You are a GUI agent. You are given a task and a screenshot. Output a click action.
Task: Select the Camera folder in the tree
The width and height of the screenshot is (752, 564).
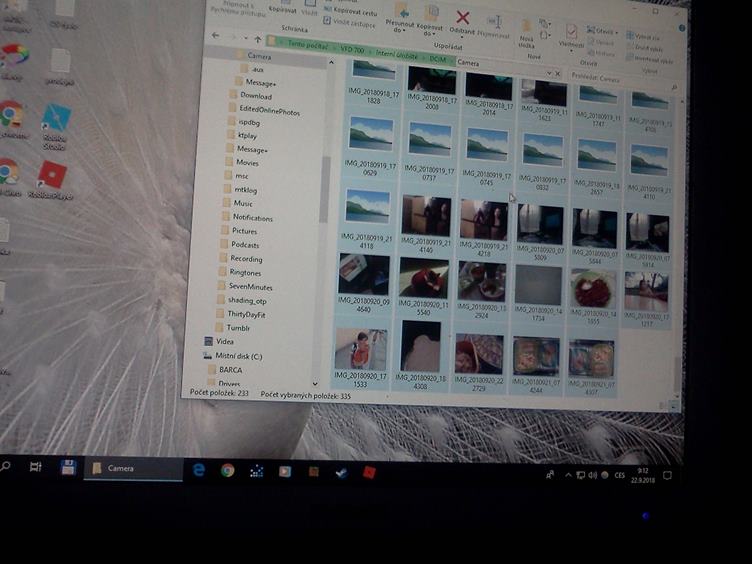(259, 56)
